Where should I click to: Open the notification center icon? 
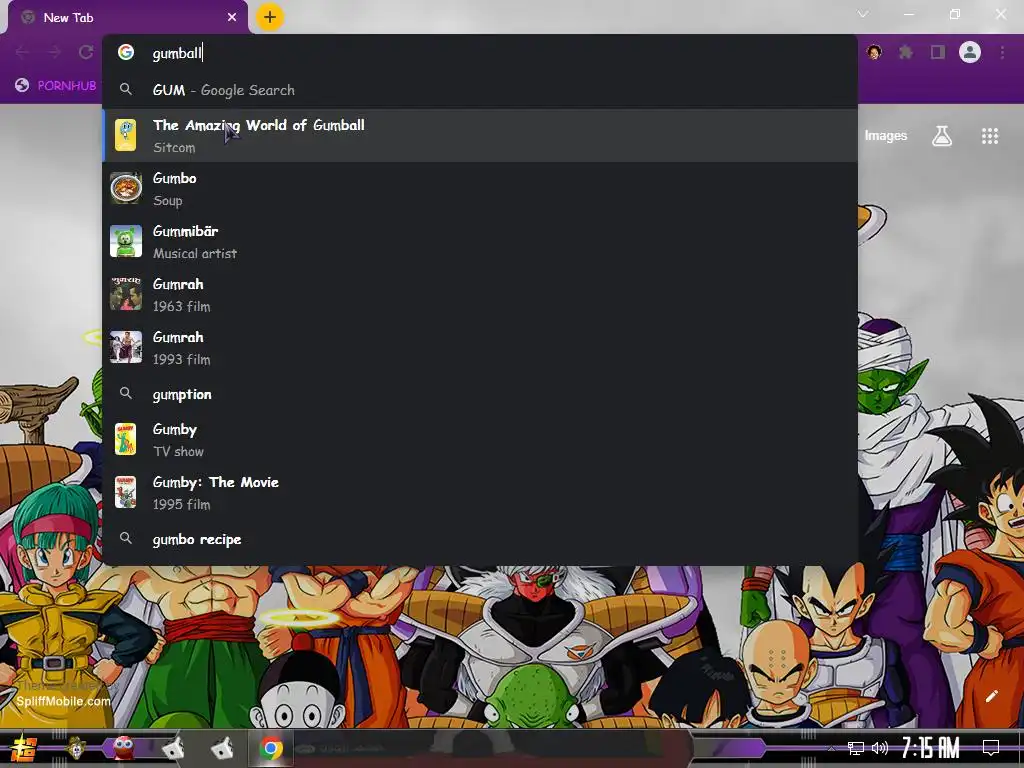[x=991, y=748]
